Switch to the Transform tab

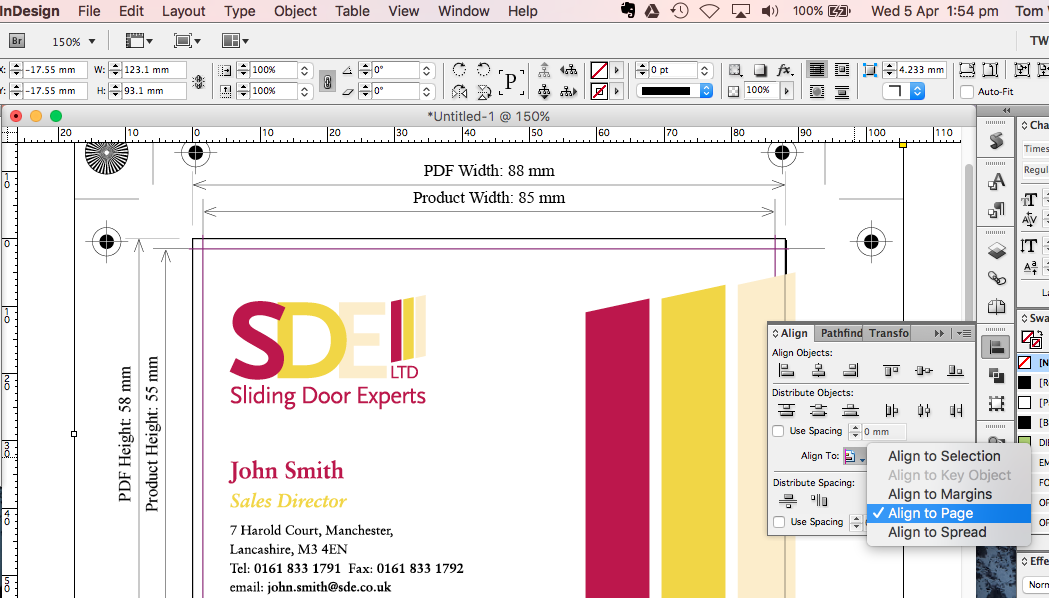pyautogui.click(x=888, y=333)
